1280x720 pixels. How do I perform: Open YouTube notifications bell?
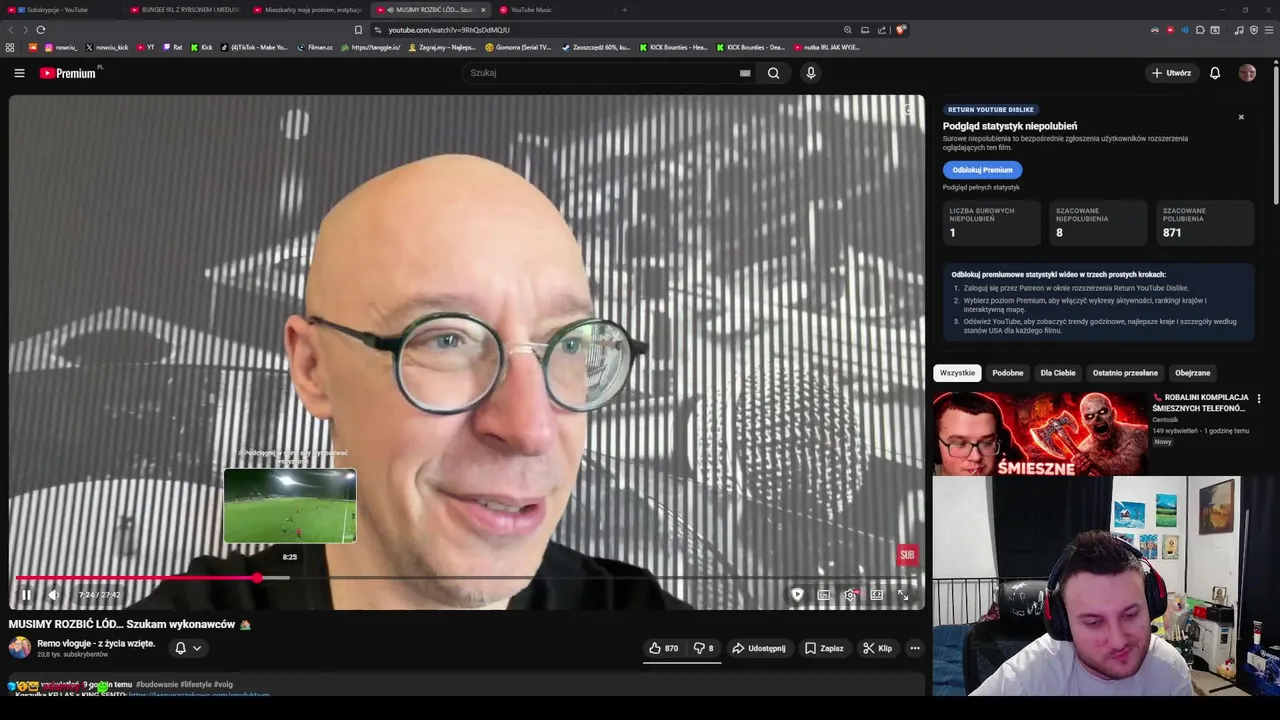(x=1215, y=73)
